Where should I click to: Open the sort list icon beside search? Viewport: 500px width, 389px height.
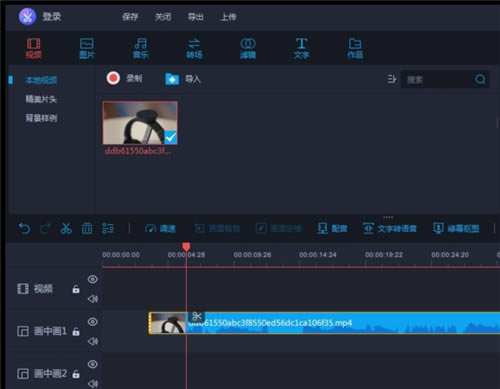click(392, 79)
